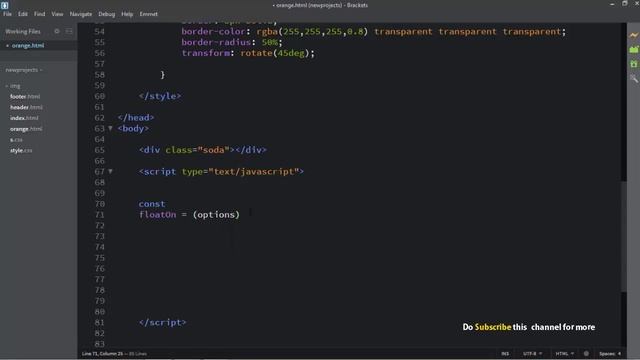Open the Debug menu

pyautogui.click(x=107, y=14)
